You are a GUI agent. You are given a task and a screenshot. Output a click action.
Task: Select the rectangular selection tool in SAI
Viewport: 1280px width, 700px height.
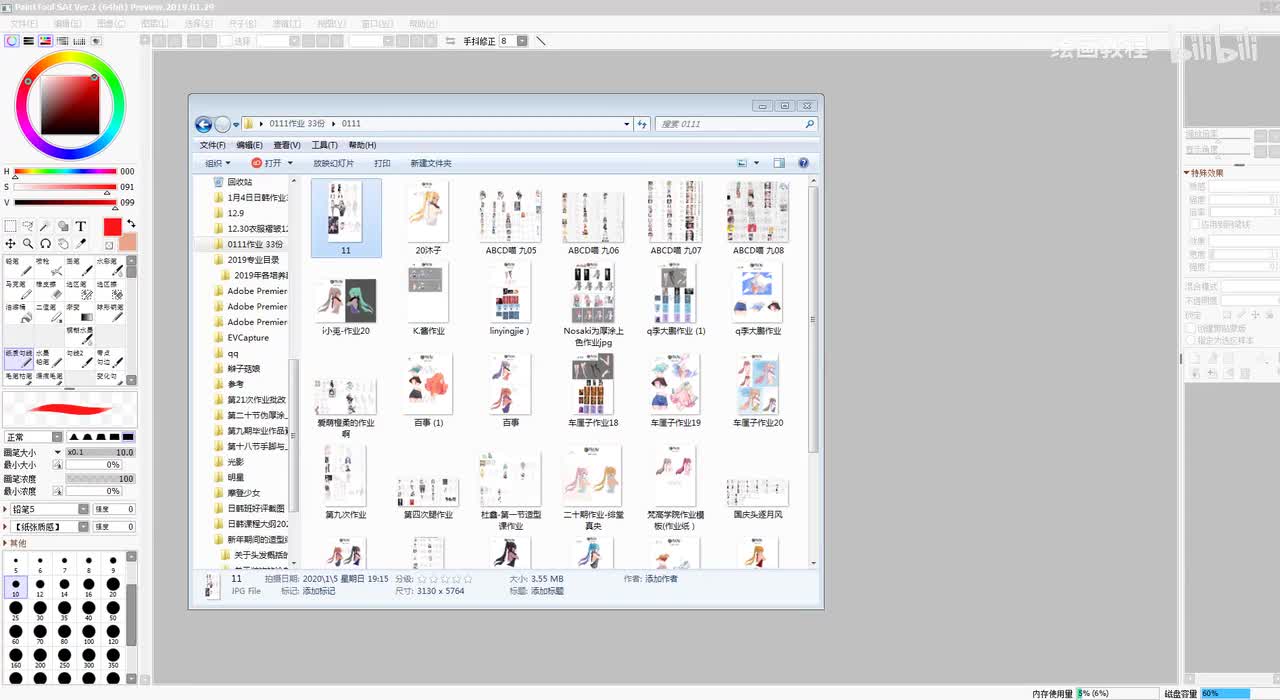coord(10,226)
